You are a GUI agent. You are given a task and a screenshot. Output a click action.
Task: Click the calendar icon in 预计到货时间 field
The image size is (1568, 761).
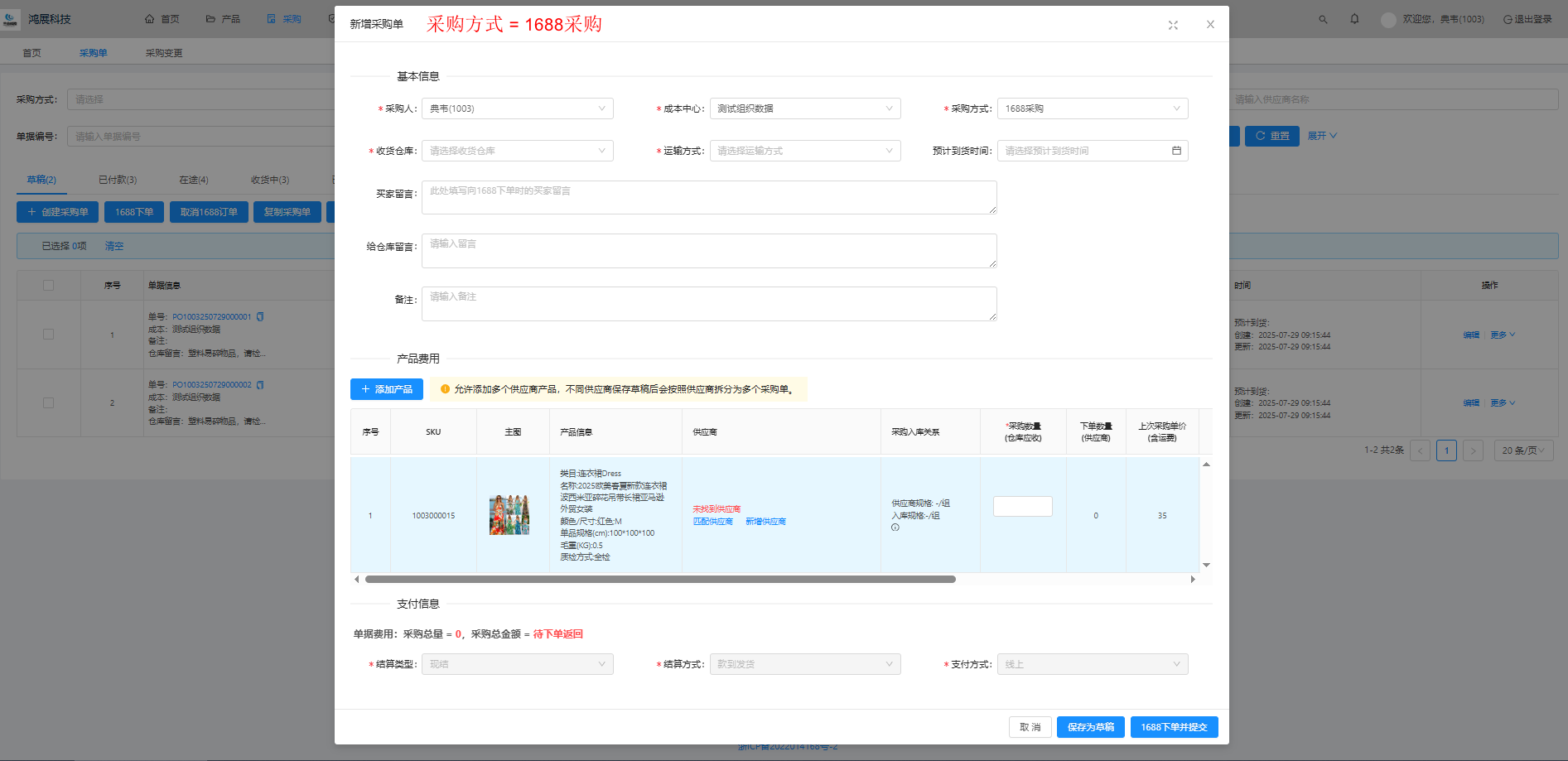click(1176, 151)
